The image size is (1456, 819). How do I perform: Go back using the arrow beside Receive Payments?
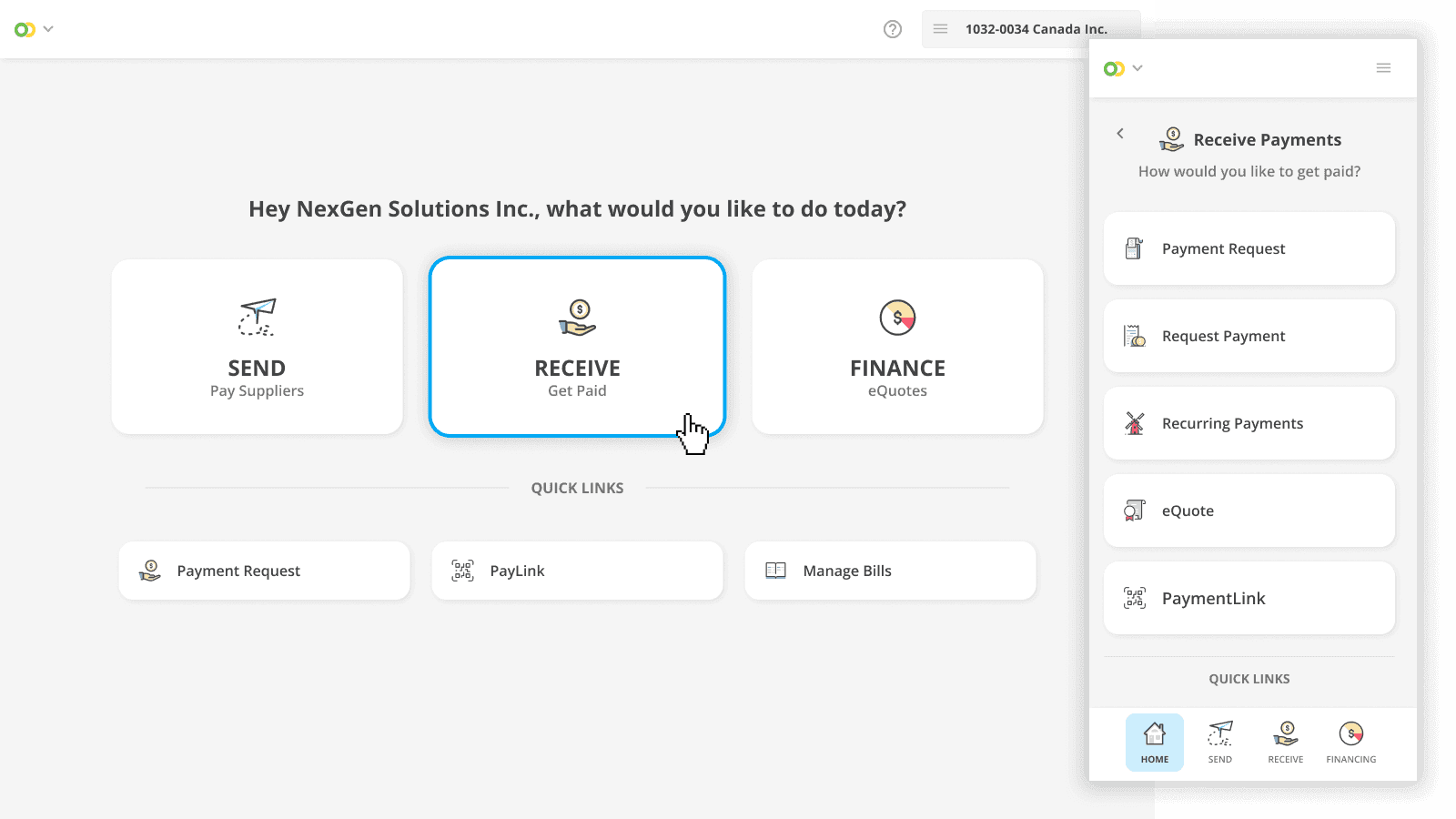pos(1120,134)
